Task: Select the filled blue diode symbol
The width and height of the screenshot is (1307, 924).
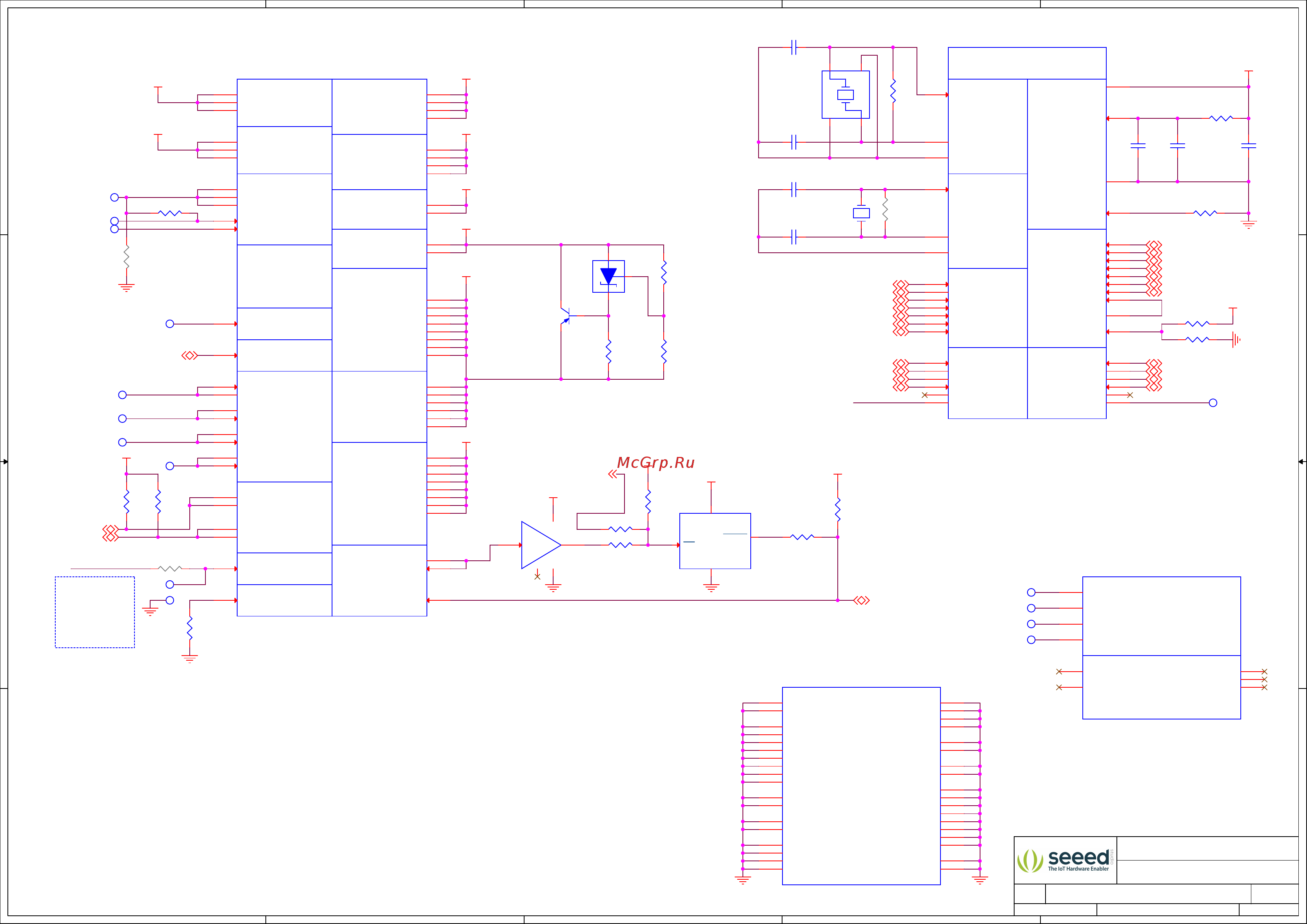Action: point(608,277)
